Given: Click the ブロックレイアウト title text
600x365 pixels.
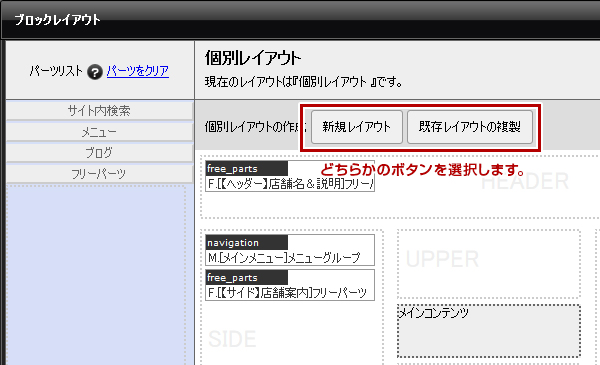Looking at the screenshot, I should (x=57, y=20).
